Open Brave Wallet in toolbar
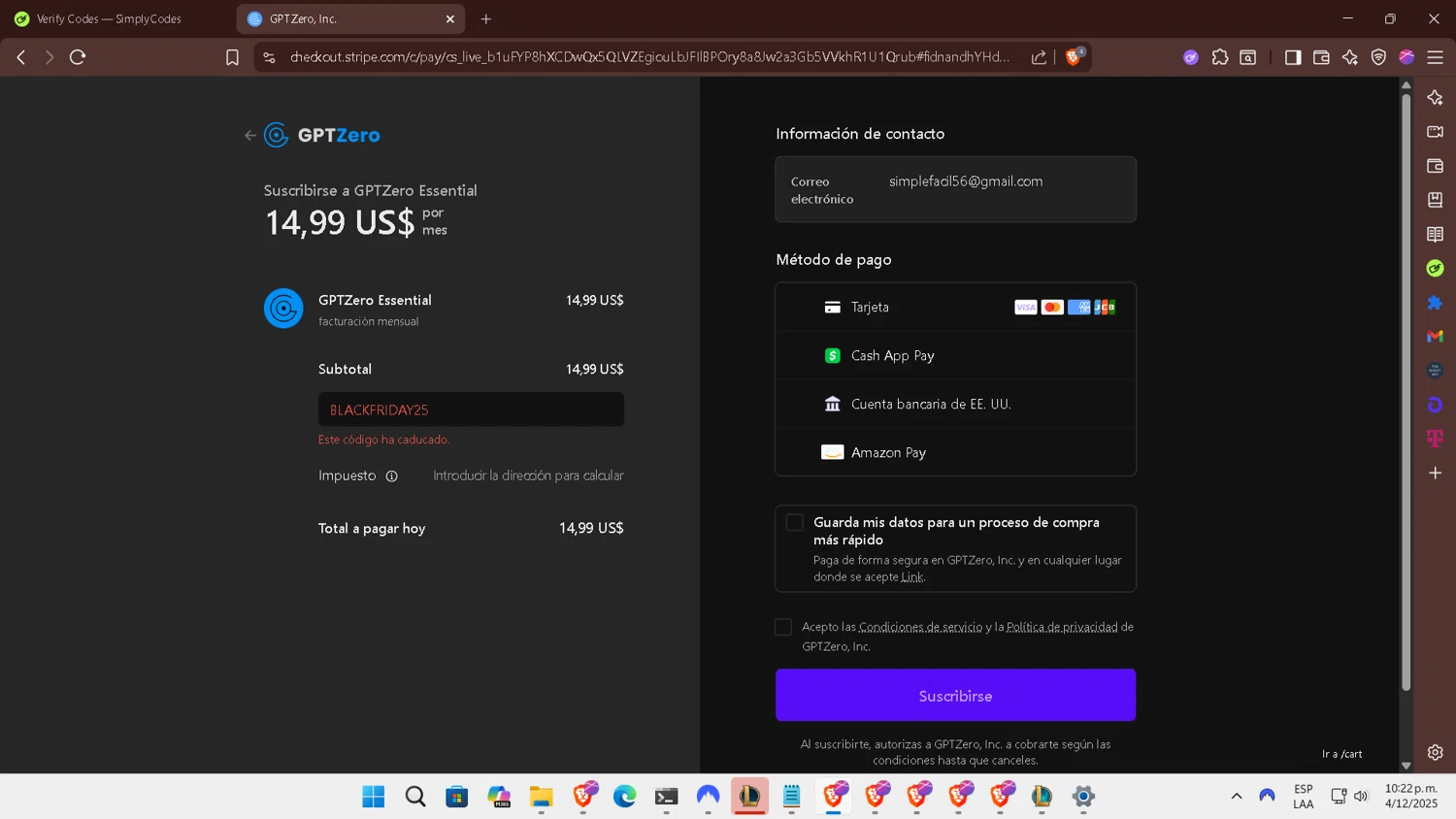This screenshot has height=819, width=1456. 1321,57
